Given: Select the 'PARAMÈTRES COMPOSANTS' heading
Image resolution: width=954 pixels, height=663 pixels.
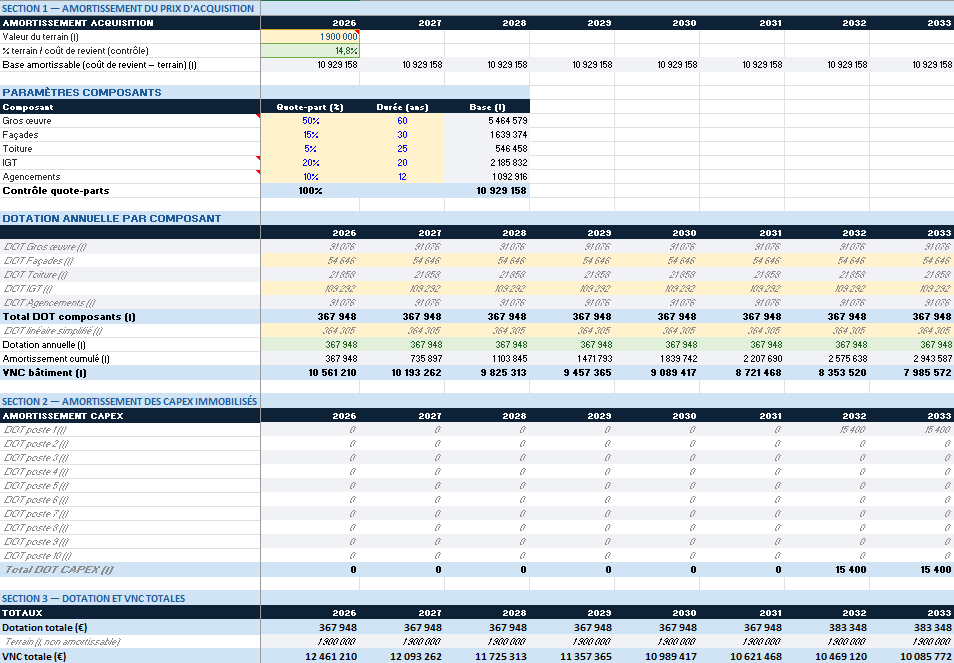Looking at the screenshot, I should (x=82, y=92).
